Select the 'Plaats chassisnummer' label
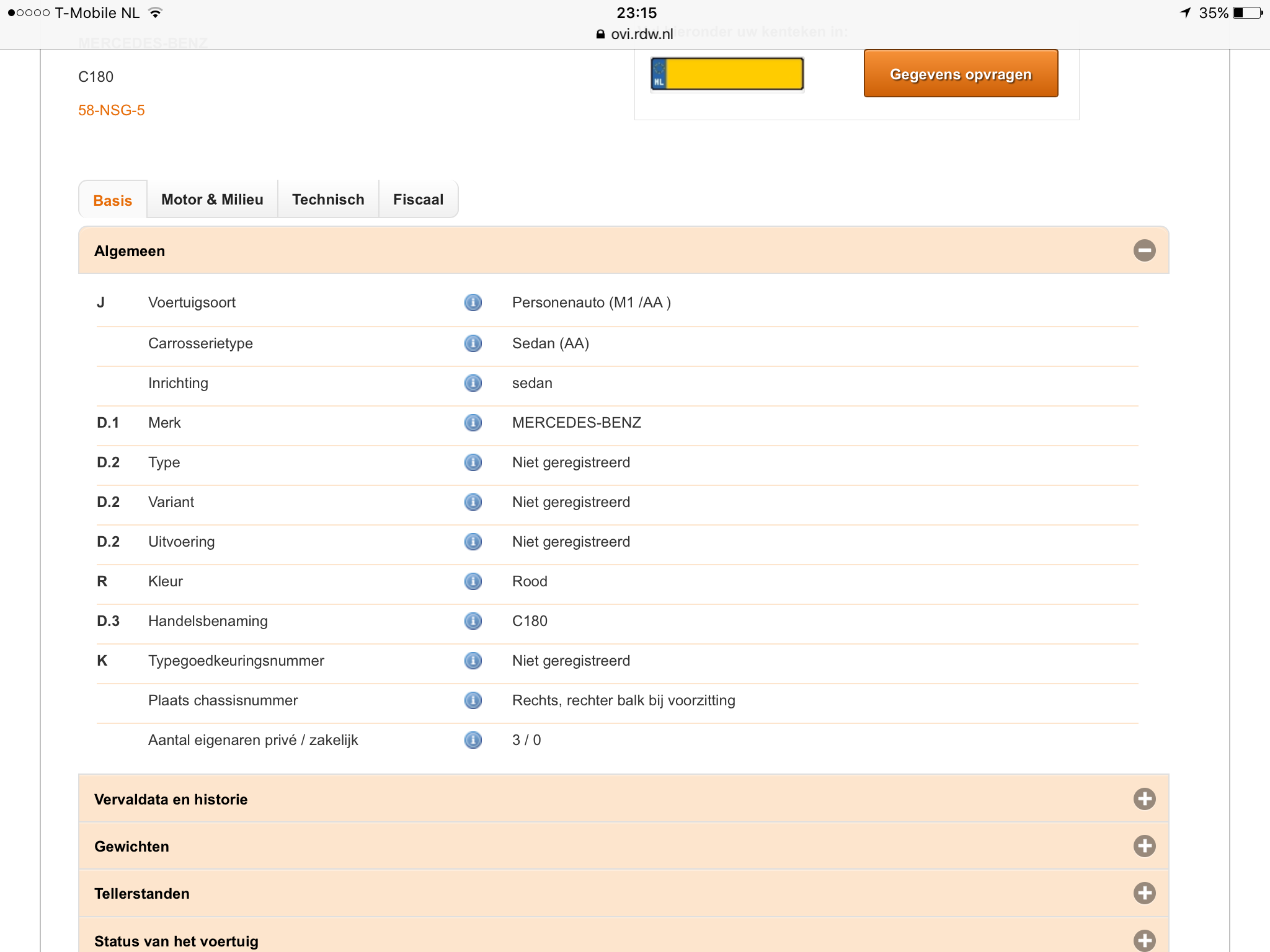The image size is (1270, 952). tap(223, 700)
